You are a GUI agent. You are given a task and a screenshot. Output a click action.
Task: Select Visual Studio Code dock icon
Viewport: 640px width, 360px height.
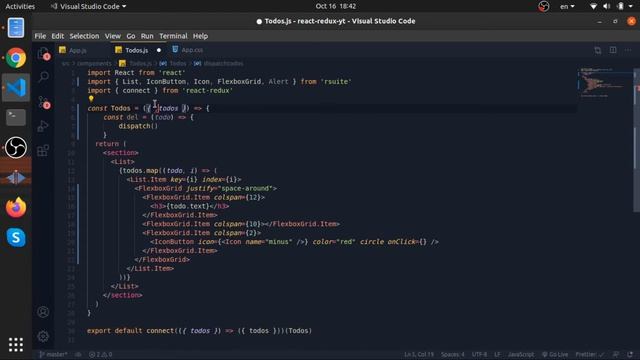point(16,87)
